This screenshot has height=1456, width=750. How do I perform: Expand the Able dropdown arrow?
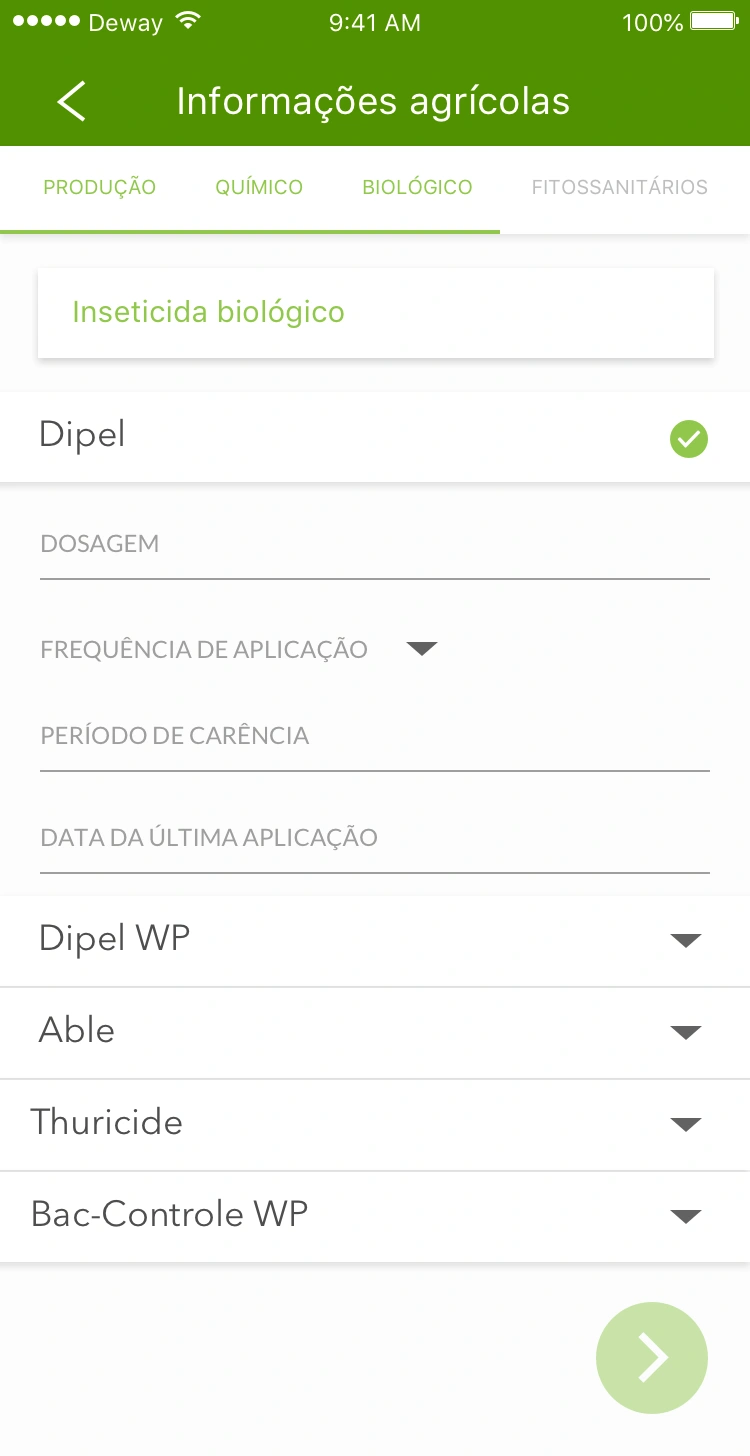point(685,1032)
